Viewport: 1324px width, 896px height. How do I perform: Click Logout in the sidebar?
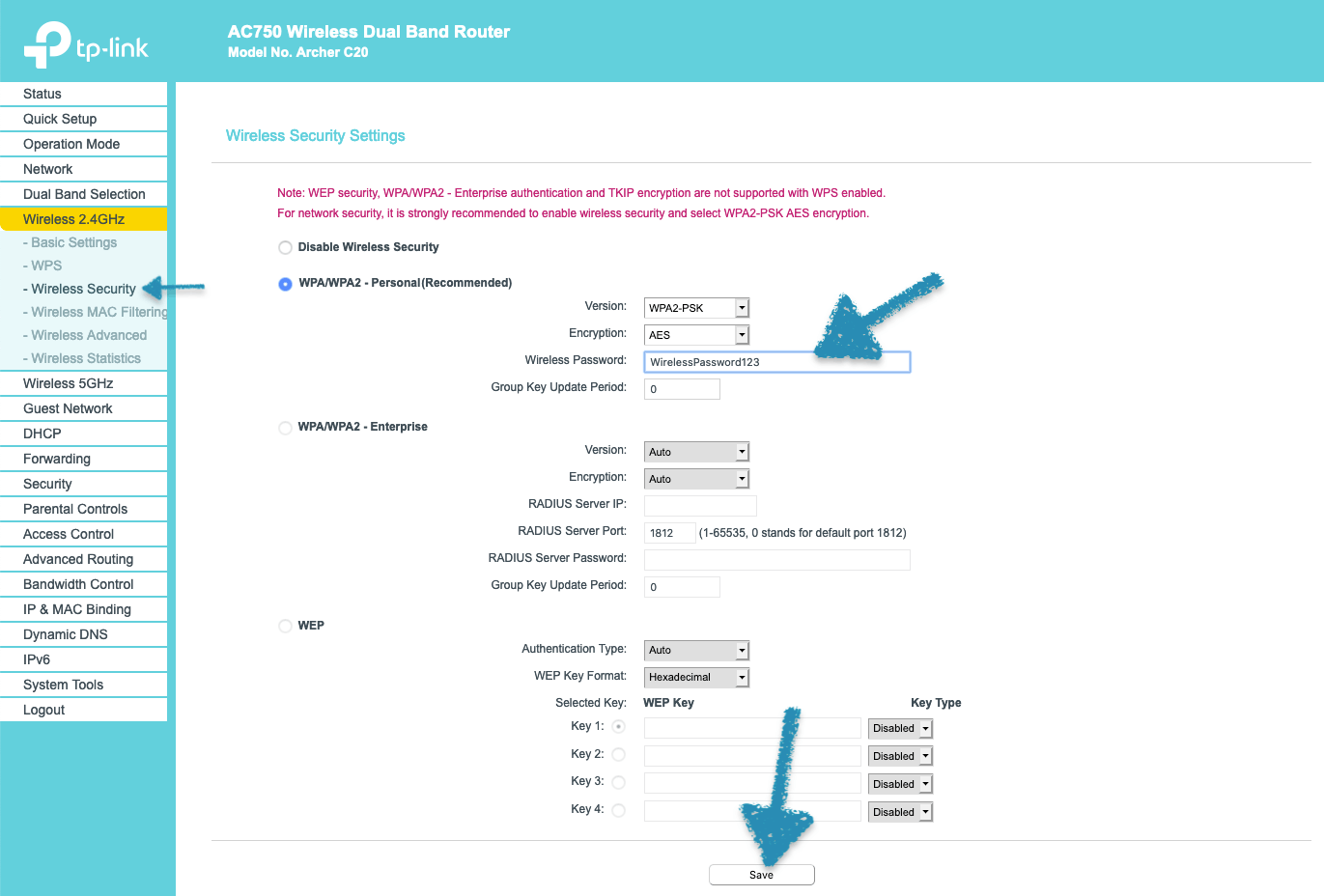(x=44, y=710)
